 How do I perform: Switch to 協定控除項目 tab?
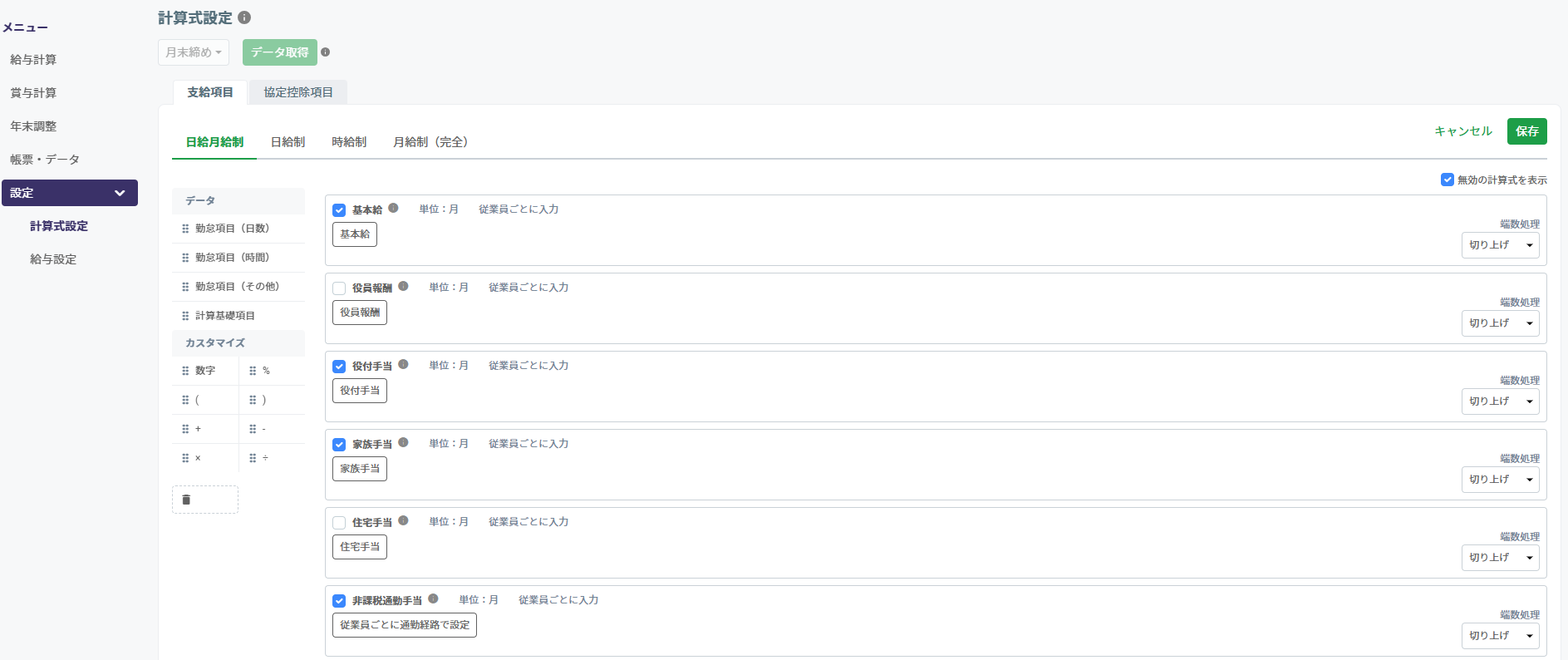click(298, 92)
